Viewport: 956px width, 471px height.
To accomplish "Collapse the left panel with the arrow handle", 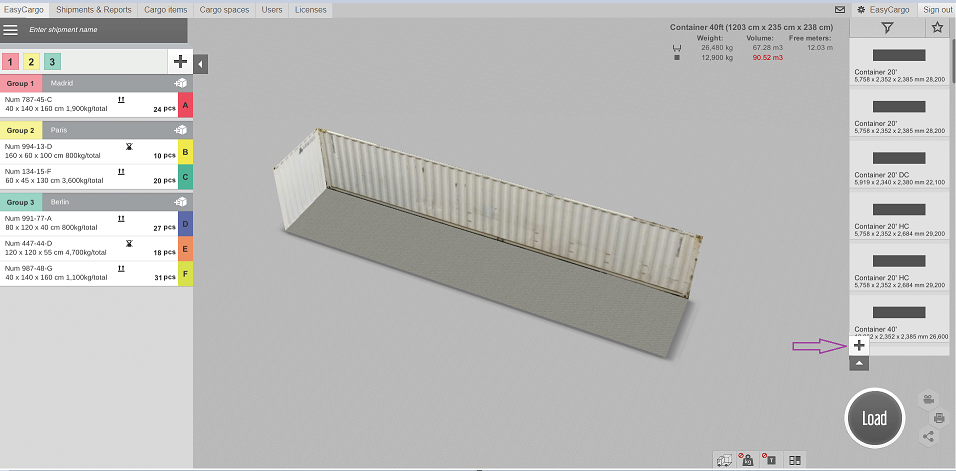I will tap(201, 64).
